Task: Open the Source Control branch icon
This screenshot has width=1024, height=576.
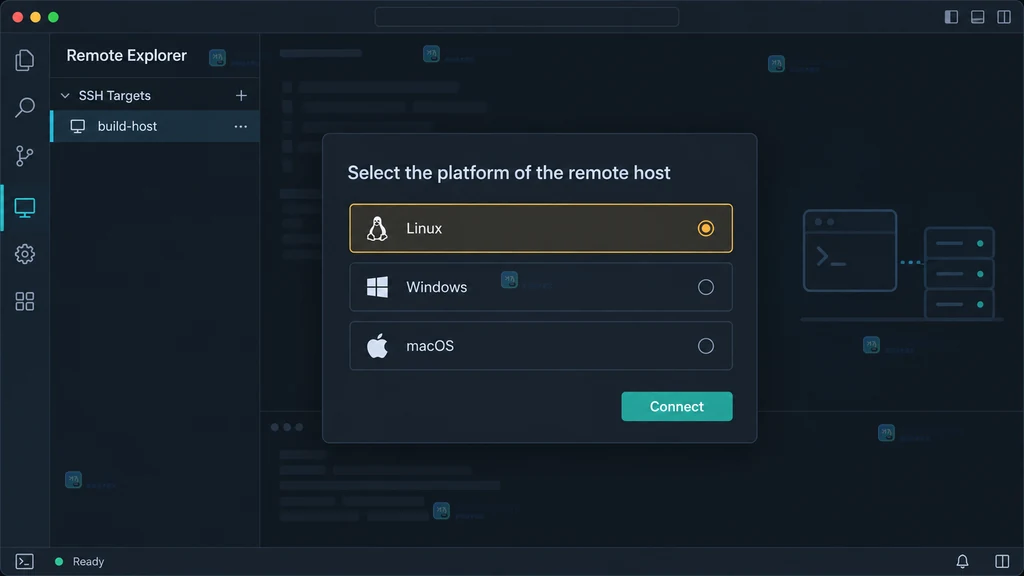Action: pos(25,155)
